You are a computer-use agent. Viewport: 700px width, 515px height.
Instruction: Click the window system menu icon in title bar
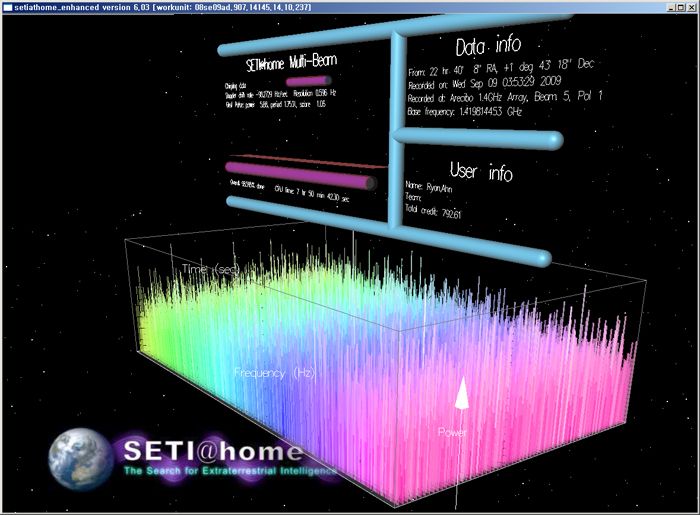click(x=7, y=7)
